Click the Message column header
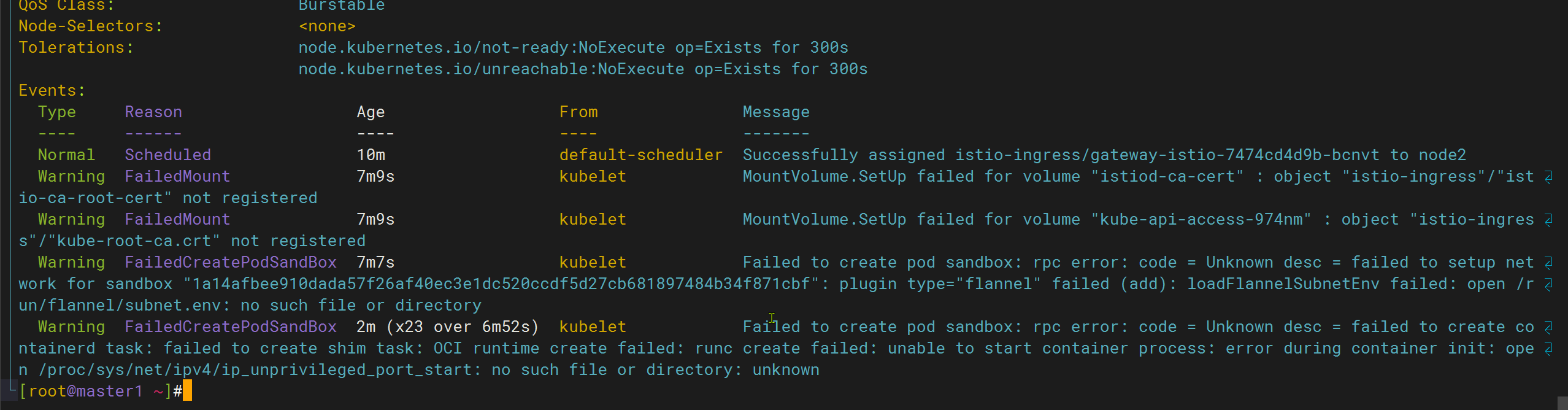This screenshot has height=410, width=1568. (x=776, y=112)
